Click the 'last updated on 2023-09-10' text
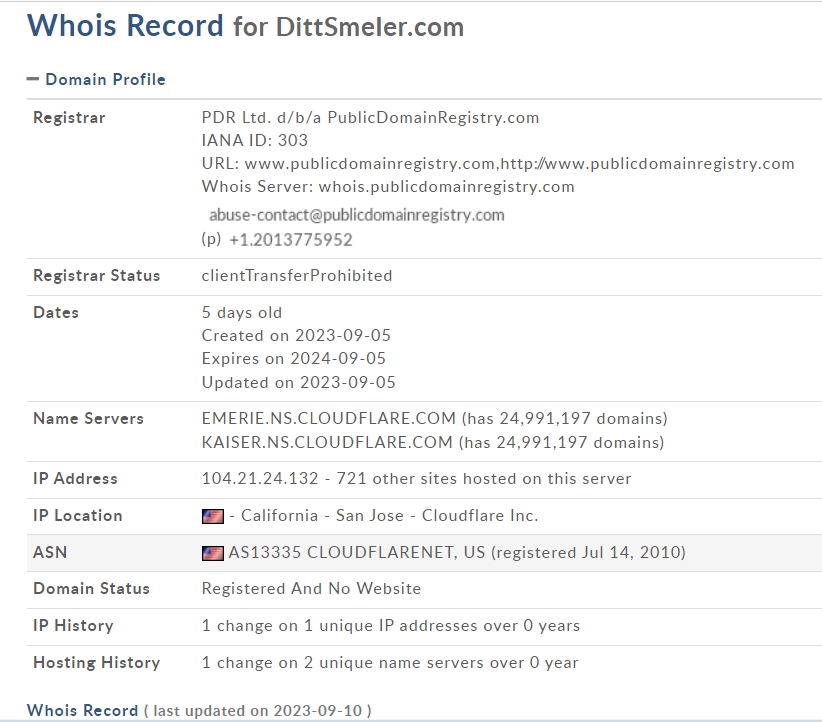This screenshot has width=822, height=722. tap(257, 711)
